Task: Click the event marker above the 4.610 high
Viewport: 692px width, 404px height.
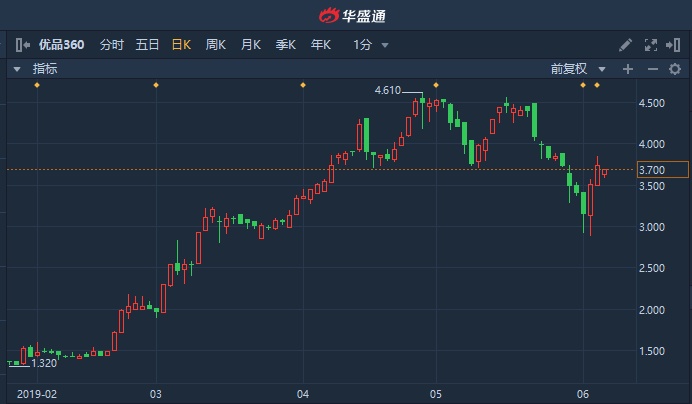Action: (436, 85)
